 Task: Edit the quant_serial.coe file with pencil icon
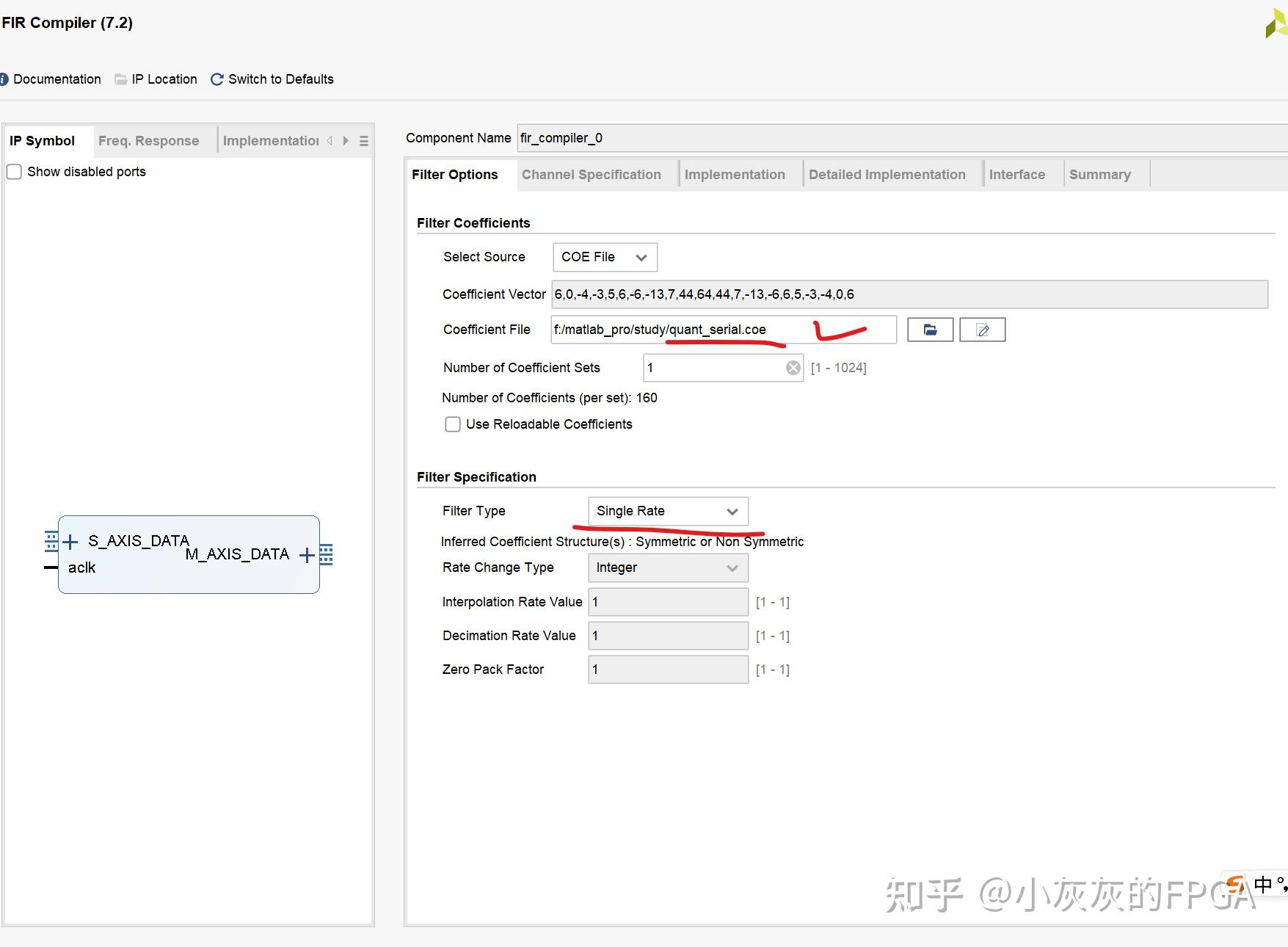(982, 330)
